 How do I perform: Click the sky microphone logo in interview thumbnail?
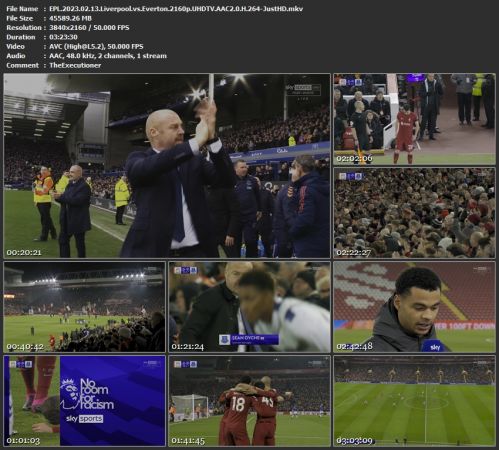[x=435, y=347]
